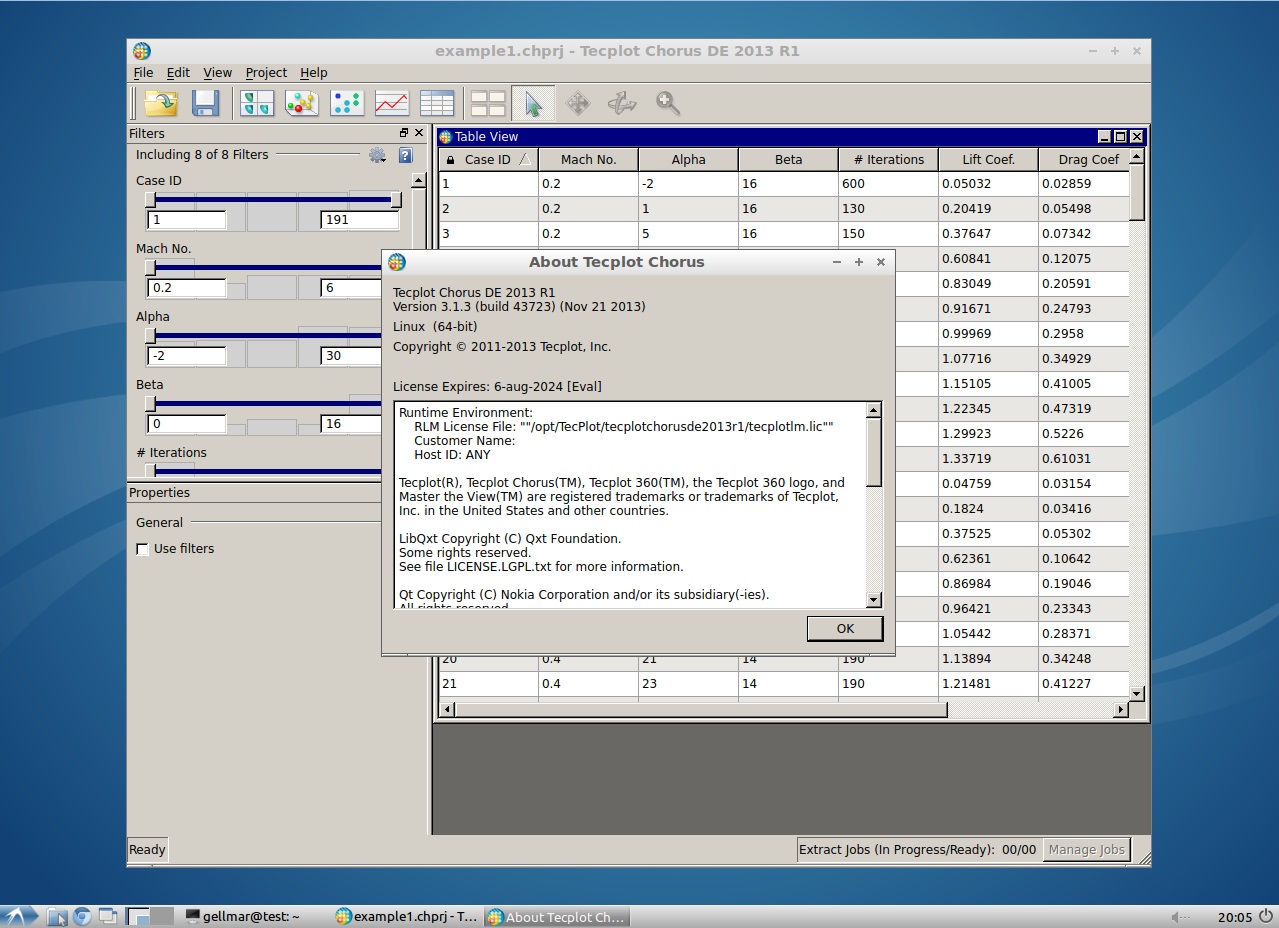Click the Tecplot Chorus title bar icon
The width and height of the screenshot is (1279, 928).
141,51
